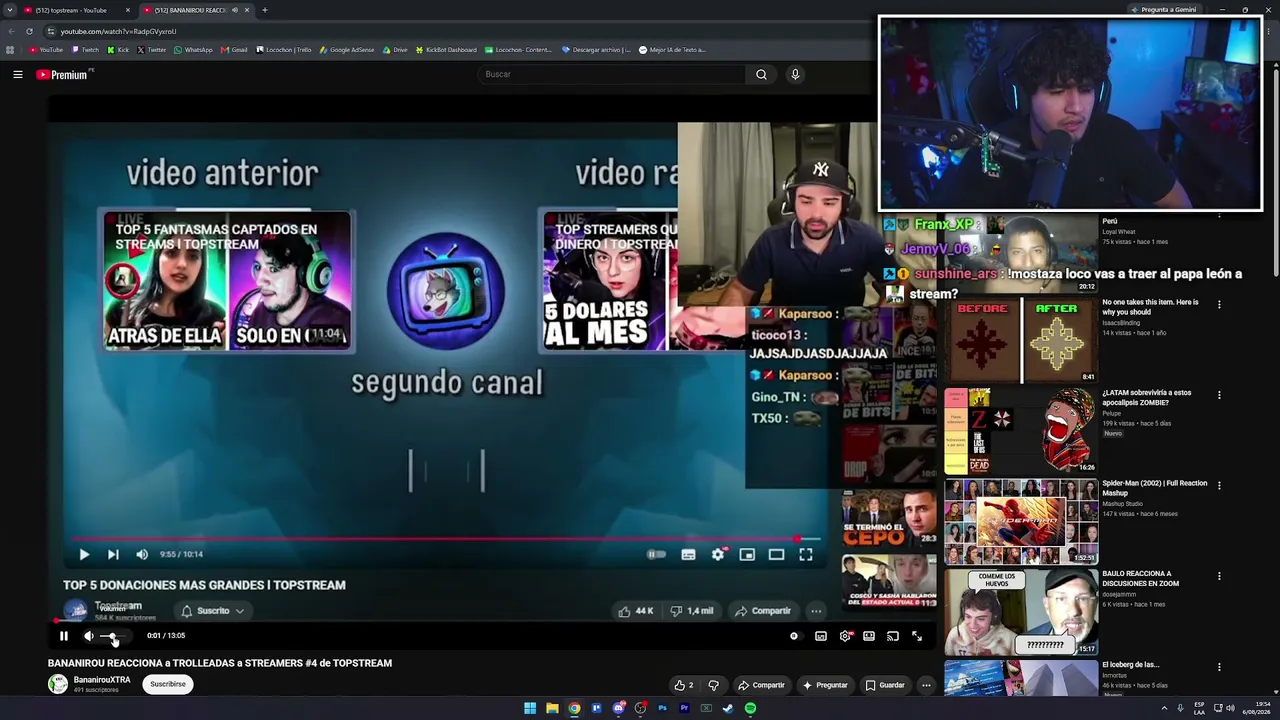Image resolution: width=1280 pixels, height=720 pixels.
Task: Click the Preguntar button
Action: click(x=825, y=685)
